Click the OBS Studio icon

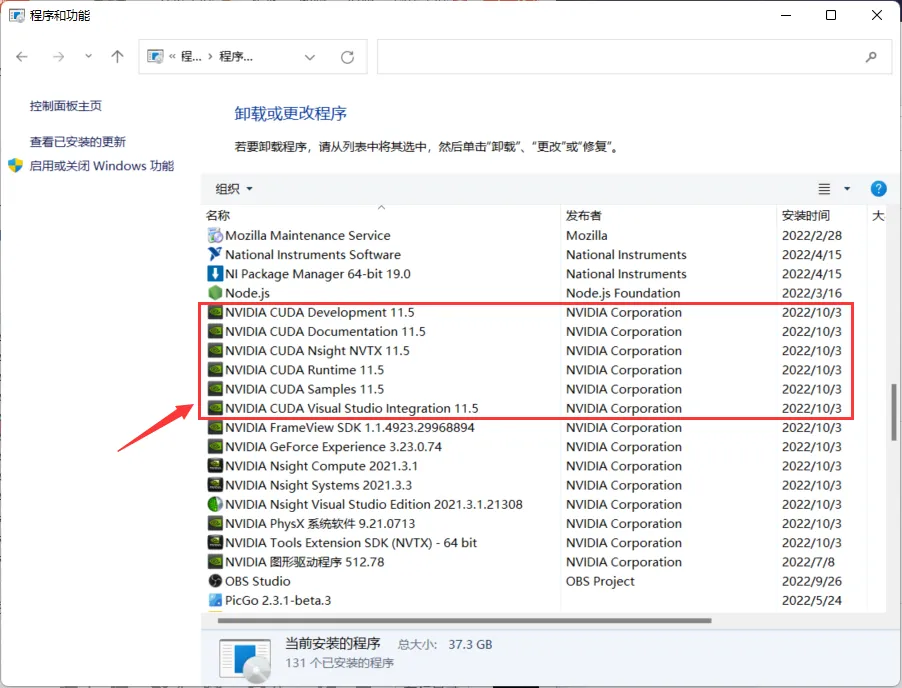215,581
